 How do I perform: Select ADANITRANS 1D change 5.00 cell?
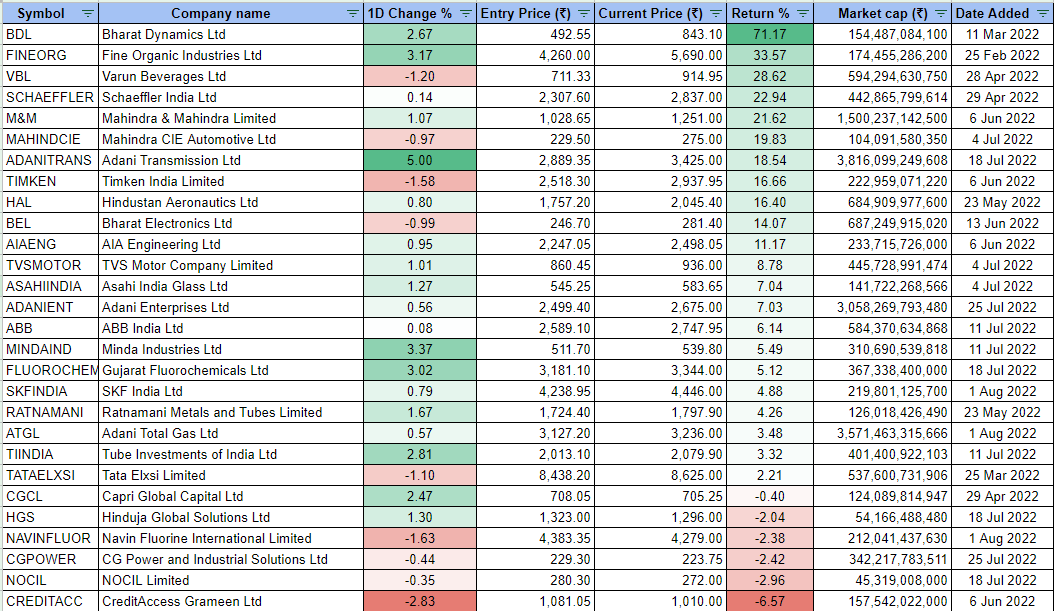419,161
